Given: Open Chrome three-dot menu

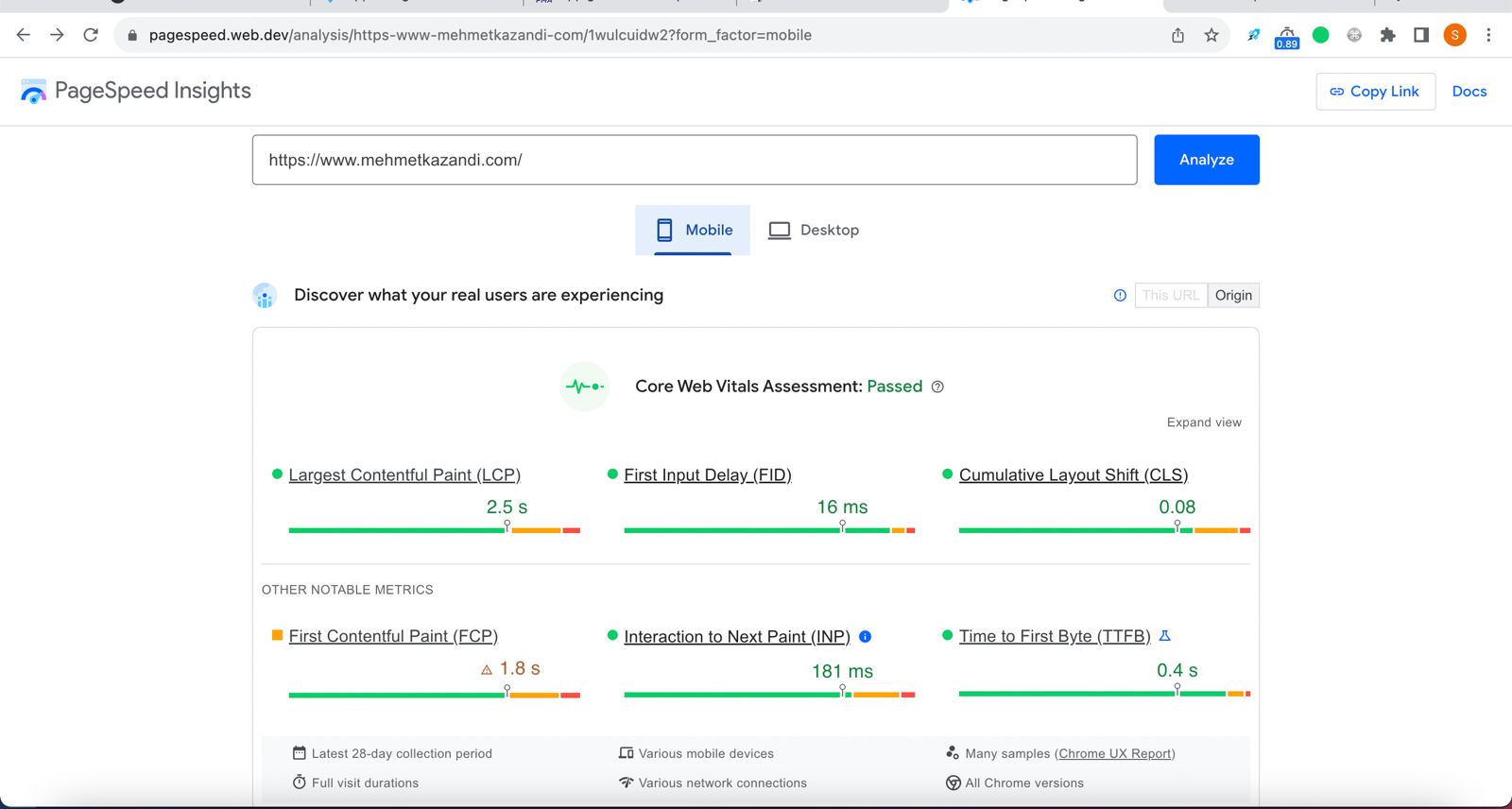Looking at the screenshot, I should pos(1488,35).
